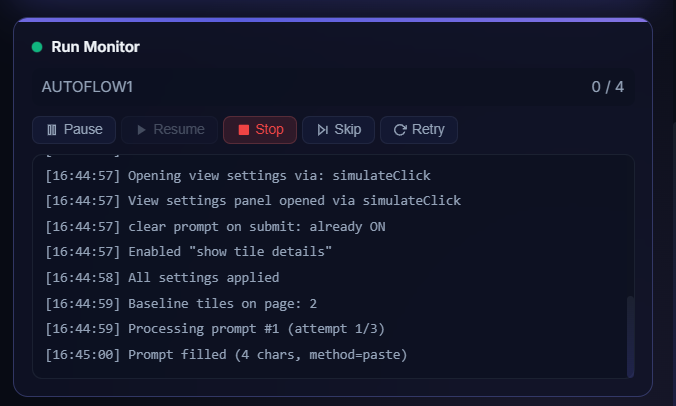Click the Resume play triangle icon
The image size is (676, 406).
click(142, 130)
